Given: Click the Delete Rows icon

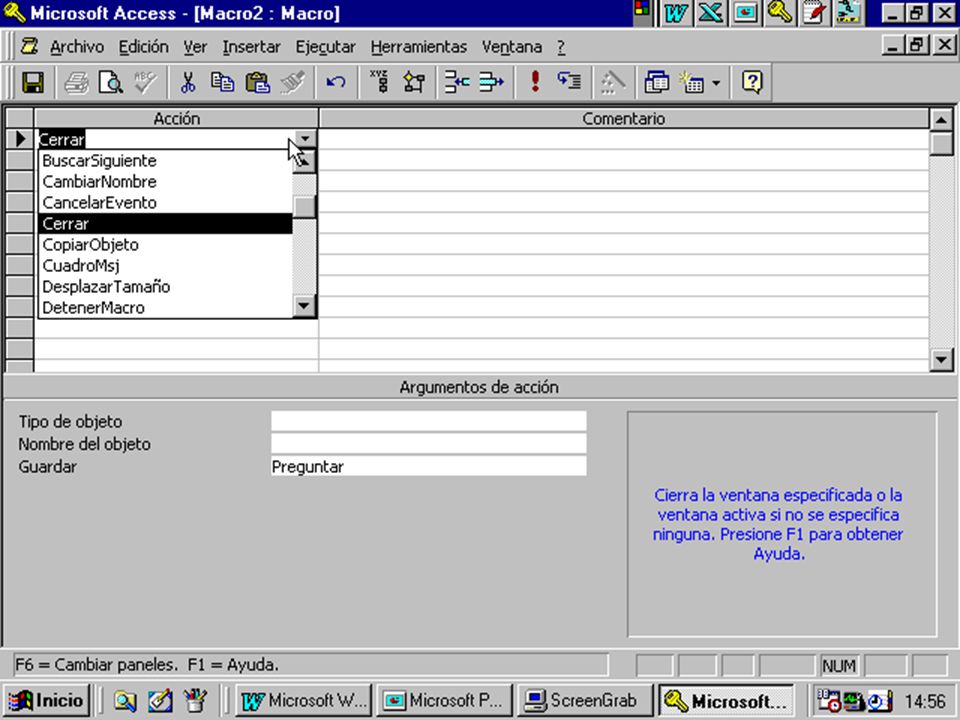Looking at the screenshot, I should [491, 82].
